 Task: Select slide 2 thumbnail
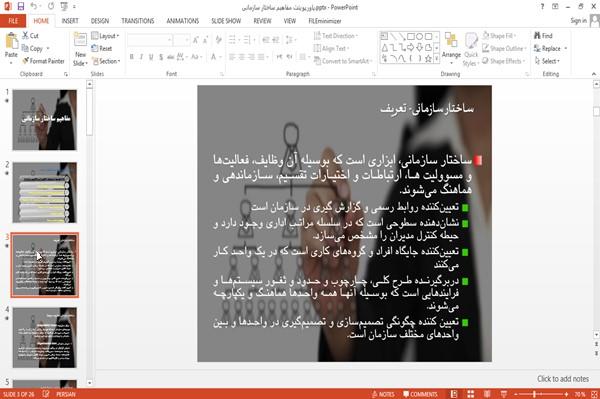(45, 192)
